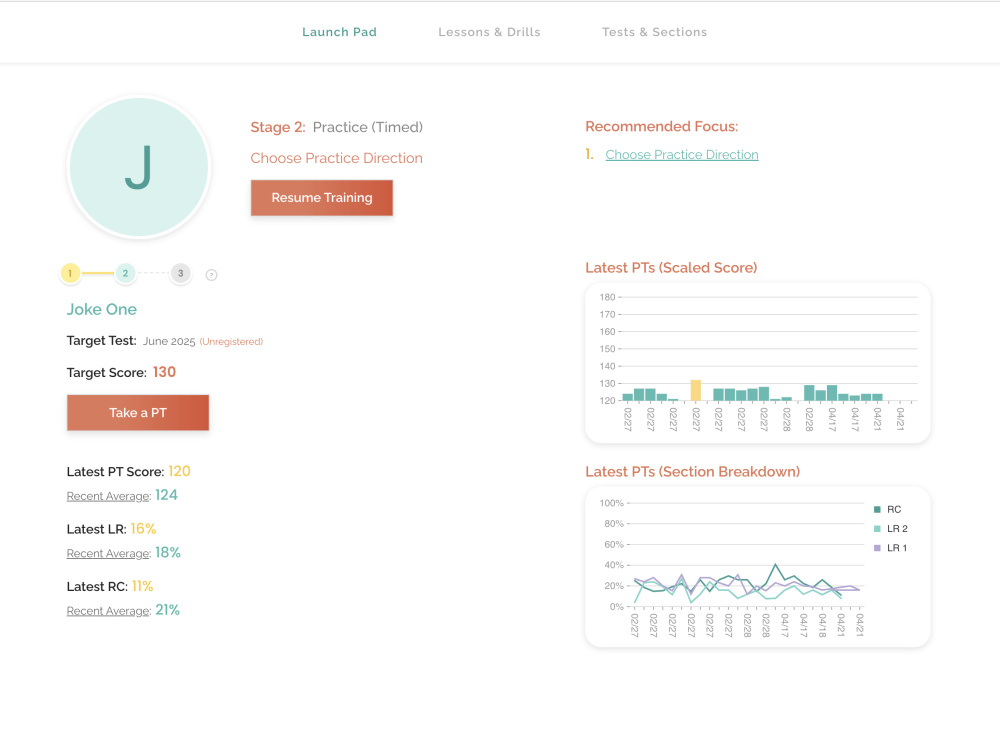The width and height of the screenshot is (1000, 750).
Task: Click Latest PTs (Section Breakdown) heading
Action: click(693, 472)
